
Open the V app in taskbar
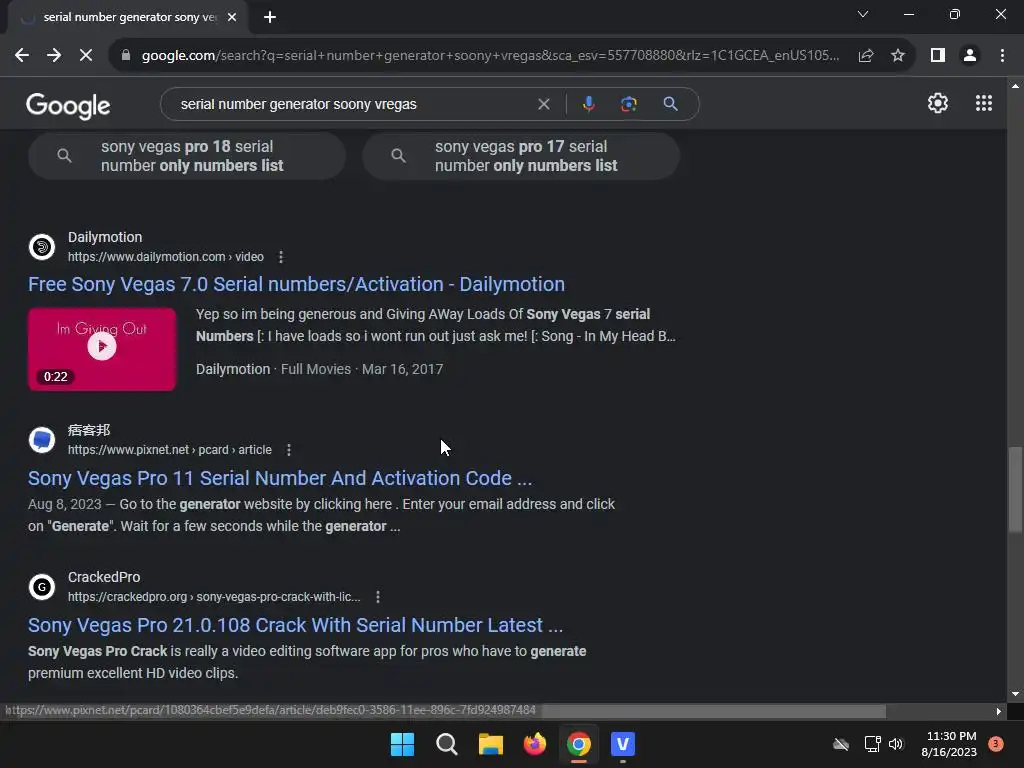[x=623, y=744]
